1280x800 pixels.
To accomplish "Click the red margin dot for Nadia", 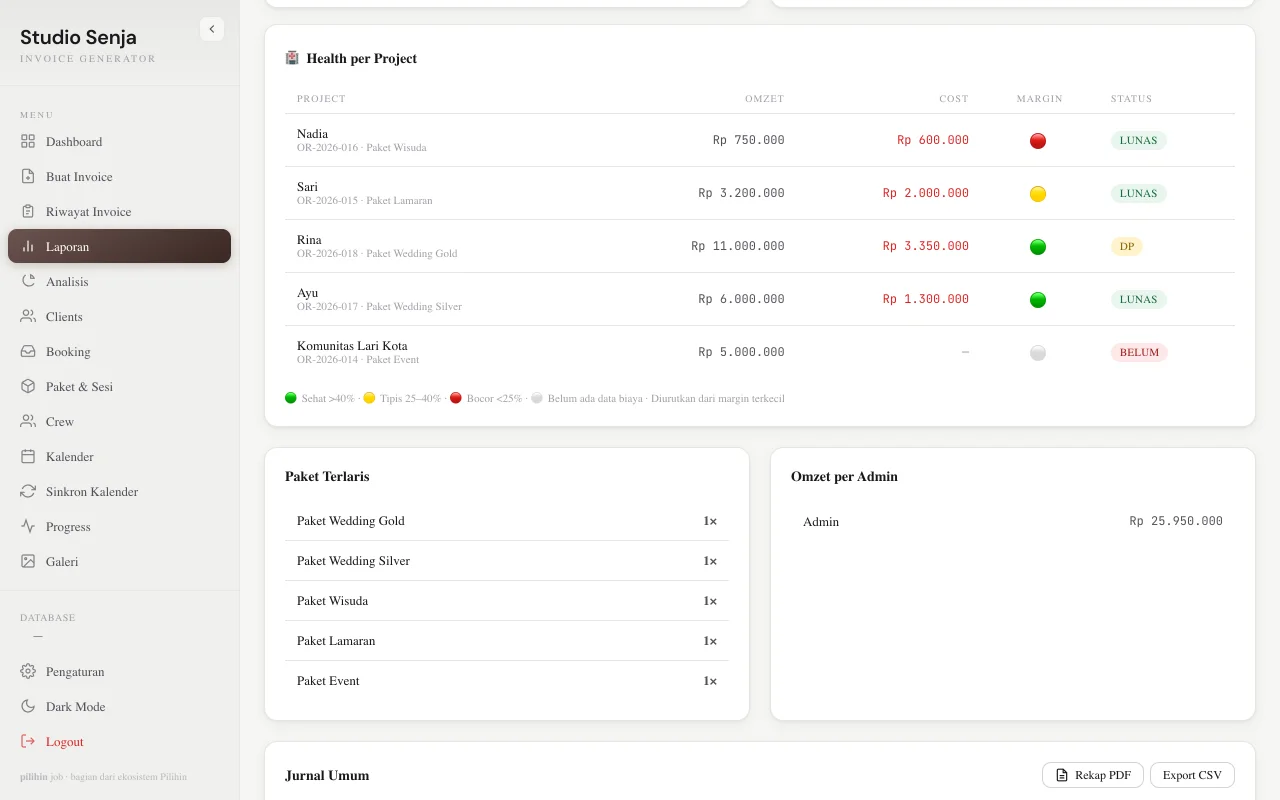I will 1038,141.
